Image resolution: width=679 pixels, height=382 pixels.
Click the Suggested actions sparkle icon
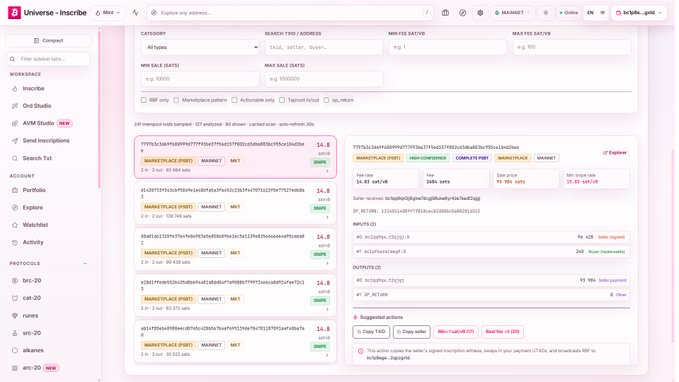tap(356, 317)
